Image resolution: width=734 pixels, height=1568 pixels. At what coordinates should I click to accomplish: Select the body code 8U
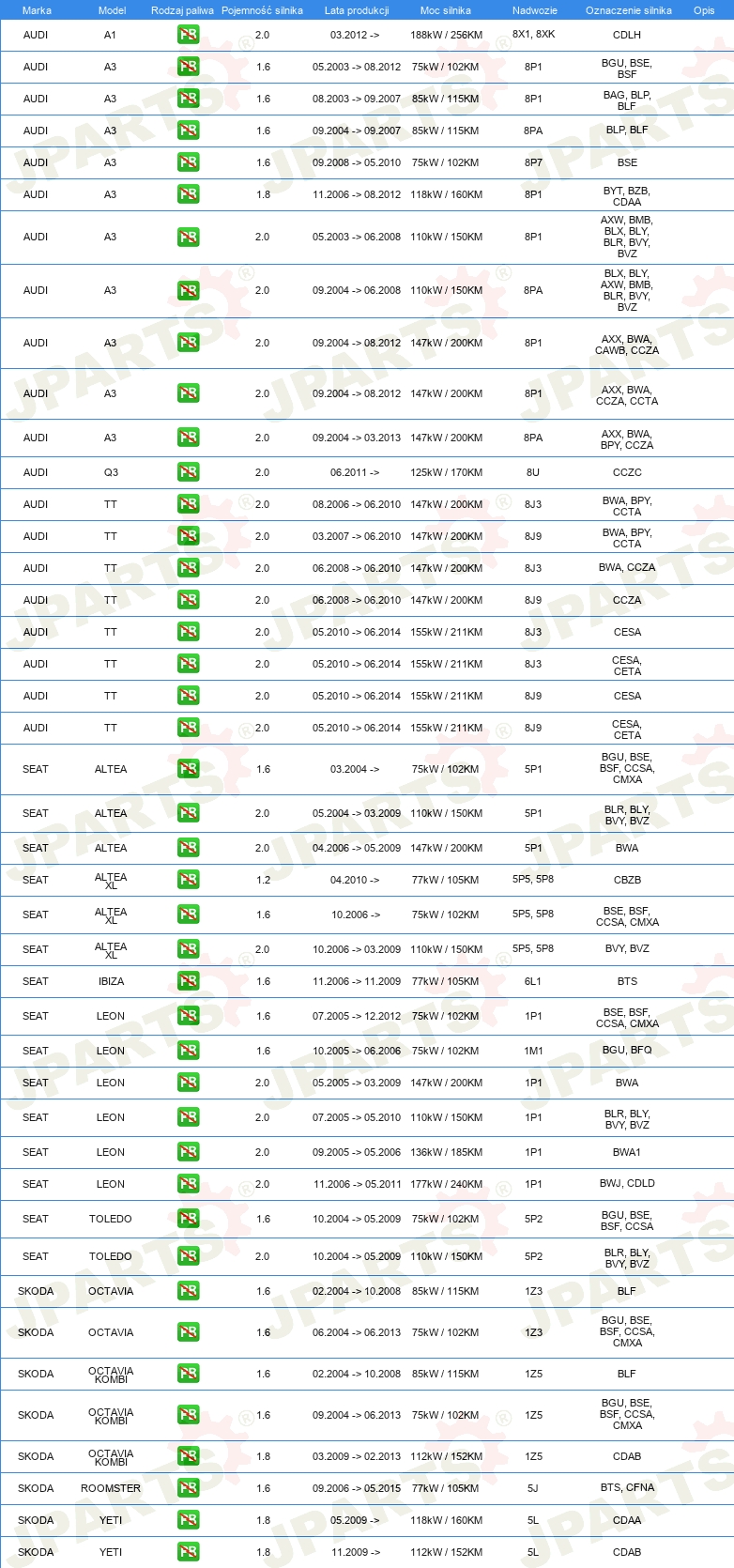tap(533, 472)
